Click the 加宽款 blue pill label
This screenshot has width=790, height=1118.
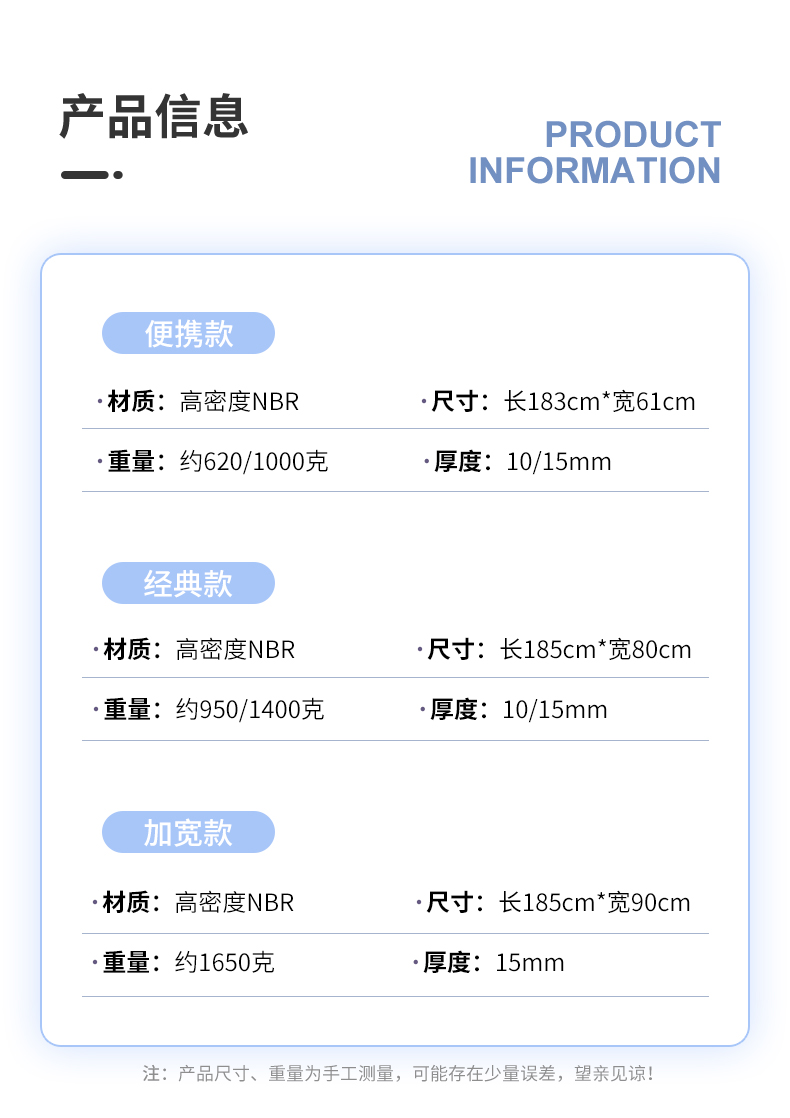(x=188, y=832)
